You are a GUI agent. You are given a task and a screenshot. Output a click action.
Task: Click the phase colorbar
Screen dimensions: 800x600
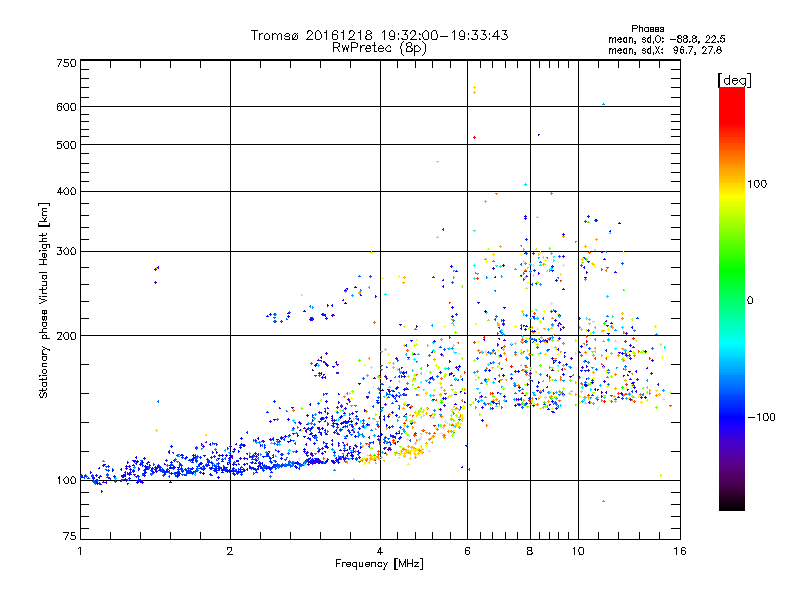[732, 299]
